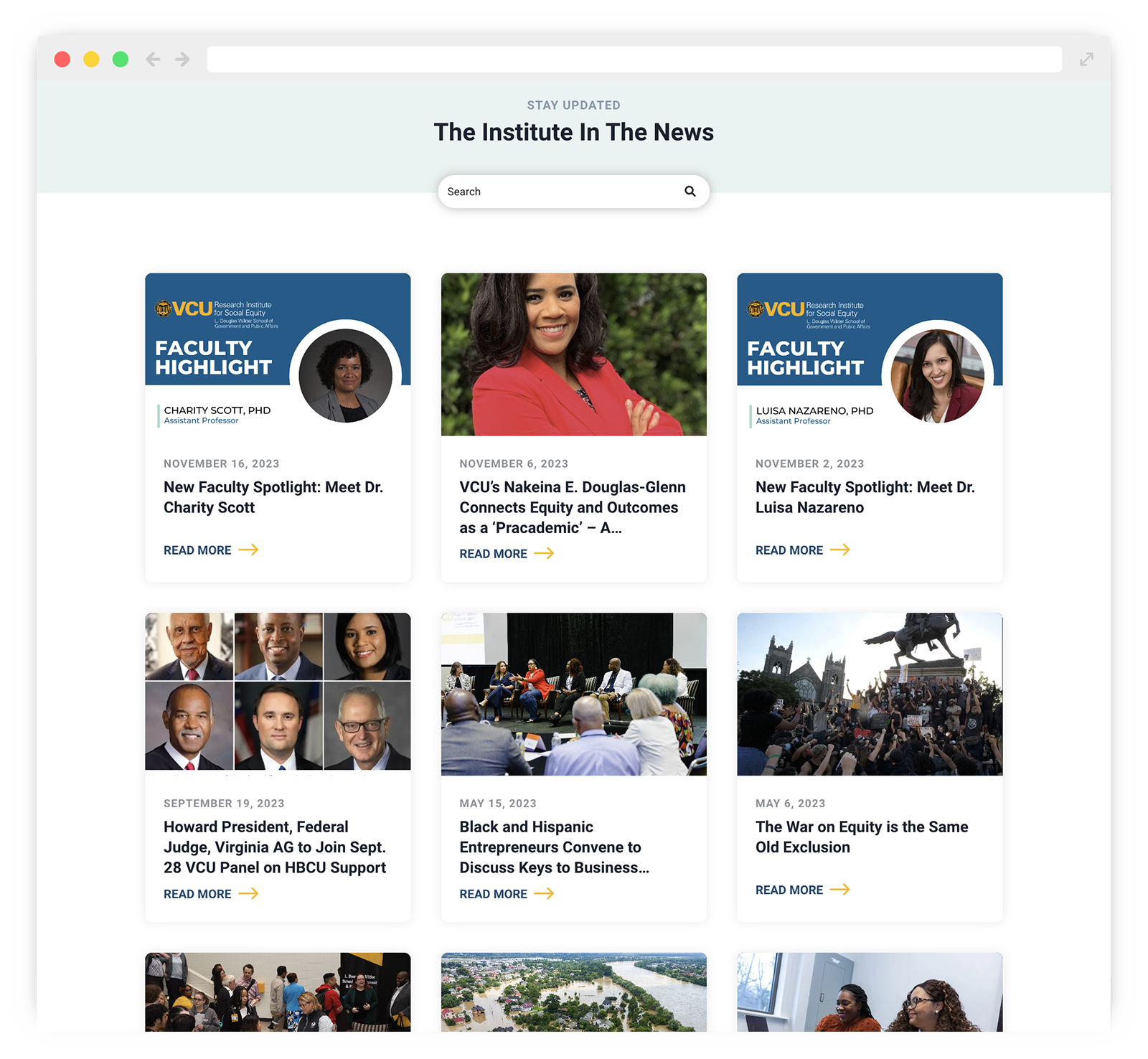This screenshot has width=1148, height=1059.
Task: Open Read More for Howard President article
Action: pos(197,894)
